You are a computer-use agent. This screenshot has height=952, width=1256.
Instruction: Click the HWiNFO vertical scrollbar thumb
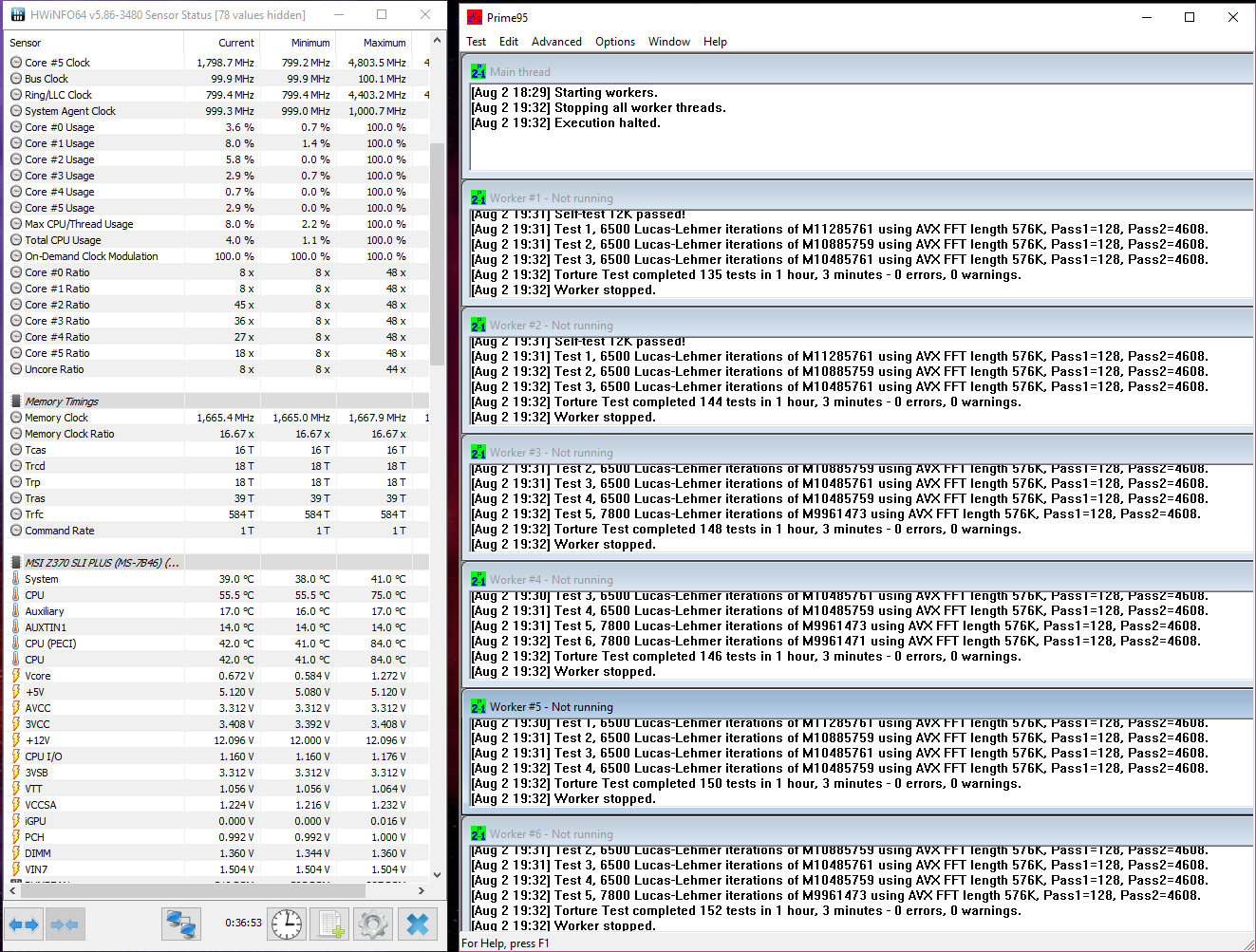438,254
